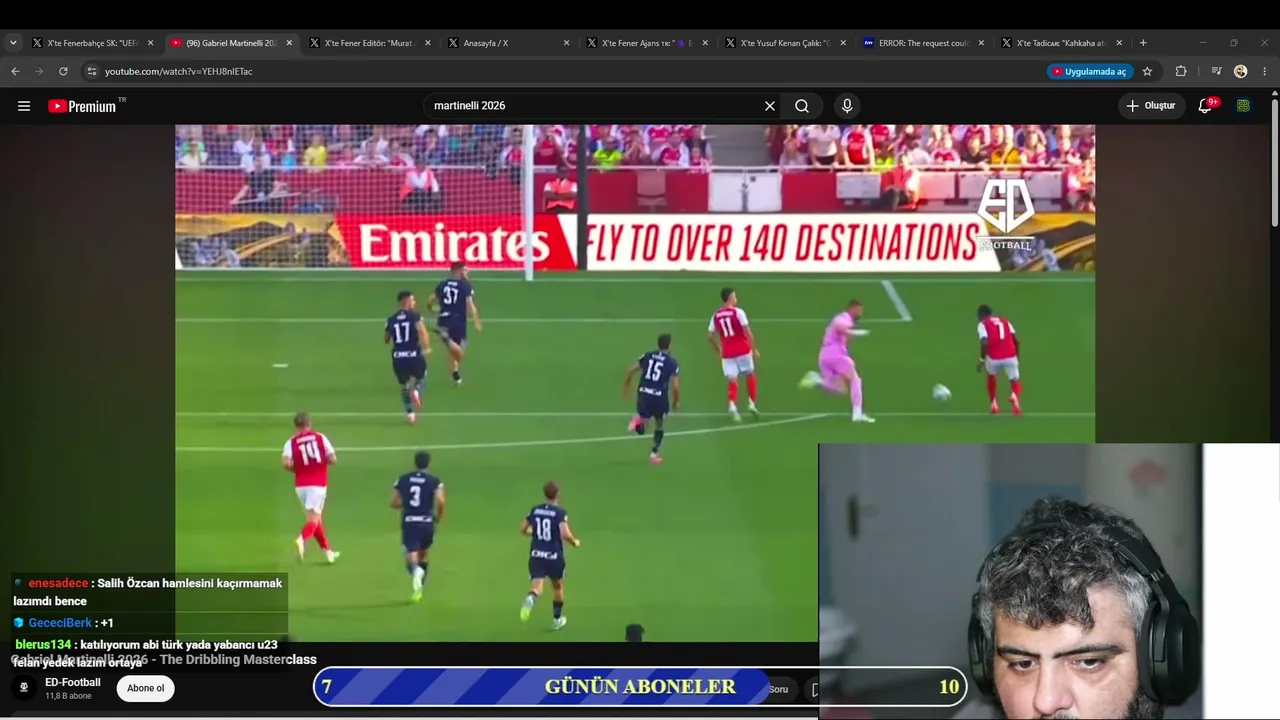Switch to the 'X'te Fenerbahçe SK' tab
Viewport: 1280px width, 720px height.
94,43
